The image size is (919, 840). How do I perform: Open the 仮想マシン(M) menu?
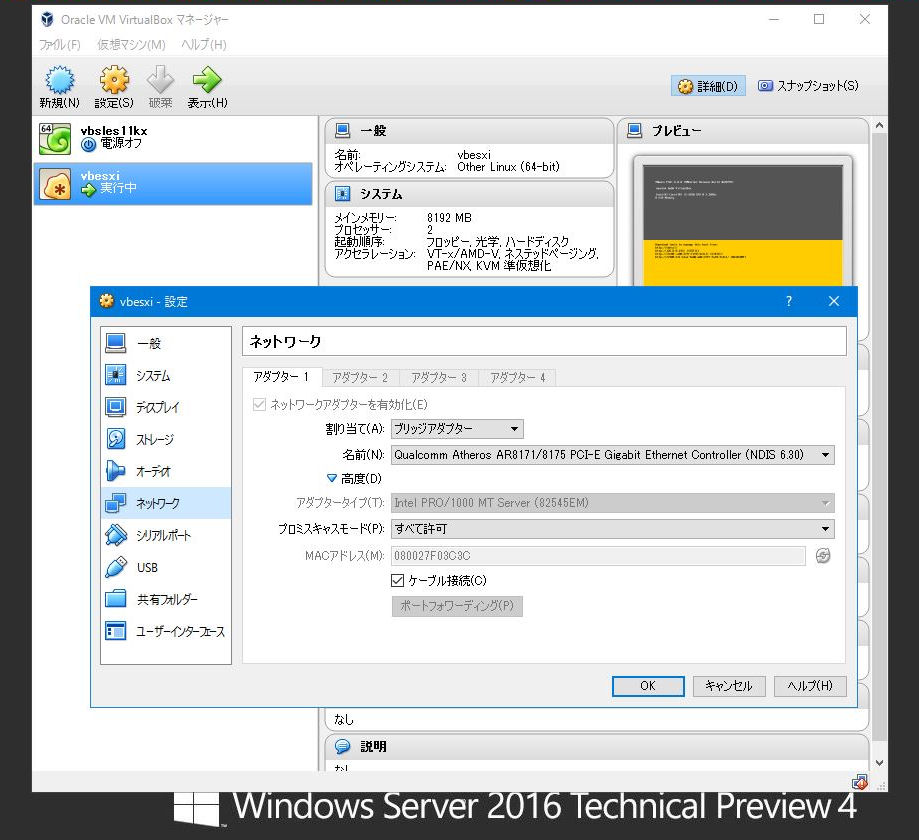tap(131, 45)
